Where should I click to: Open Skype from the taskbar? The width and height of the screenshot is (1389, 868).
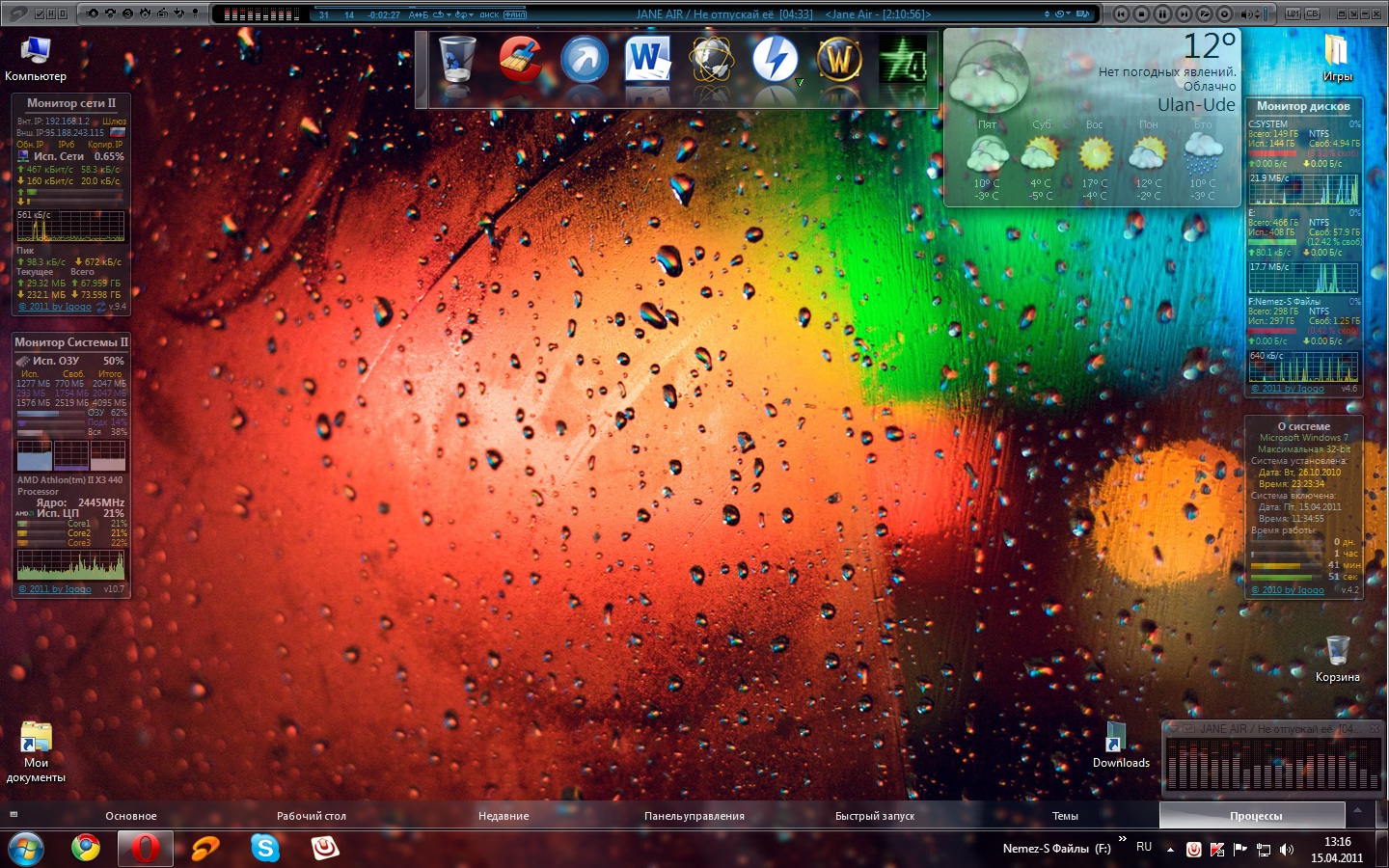coord(264,848)
